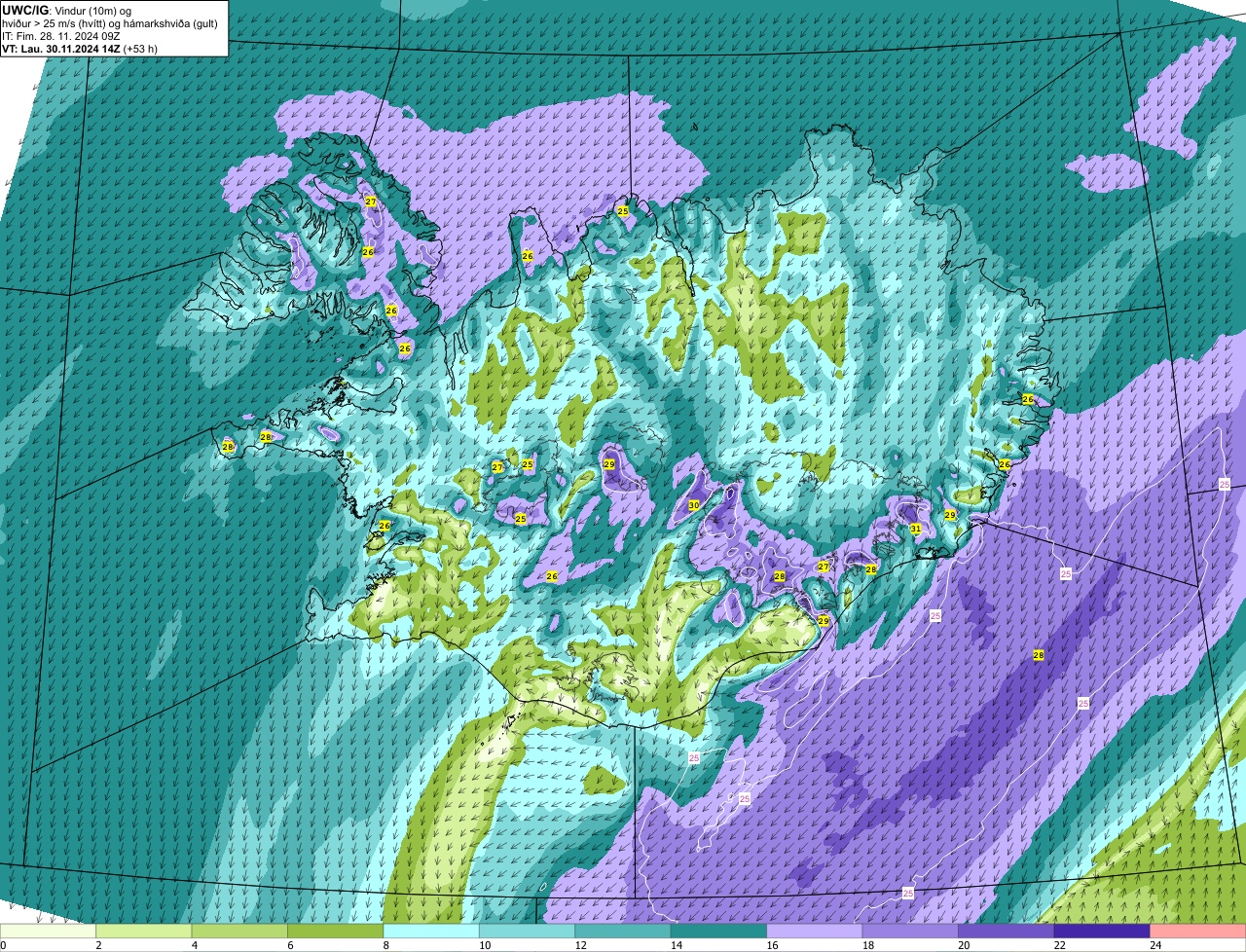This screenshot has width=1246, height=952.
Task: Click the '8' tick label on color scale
Action: click(386, 945)
